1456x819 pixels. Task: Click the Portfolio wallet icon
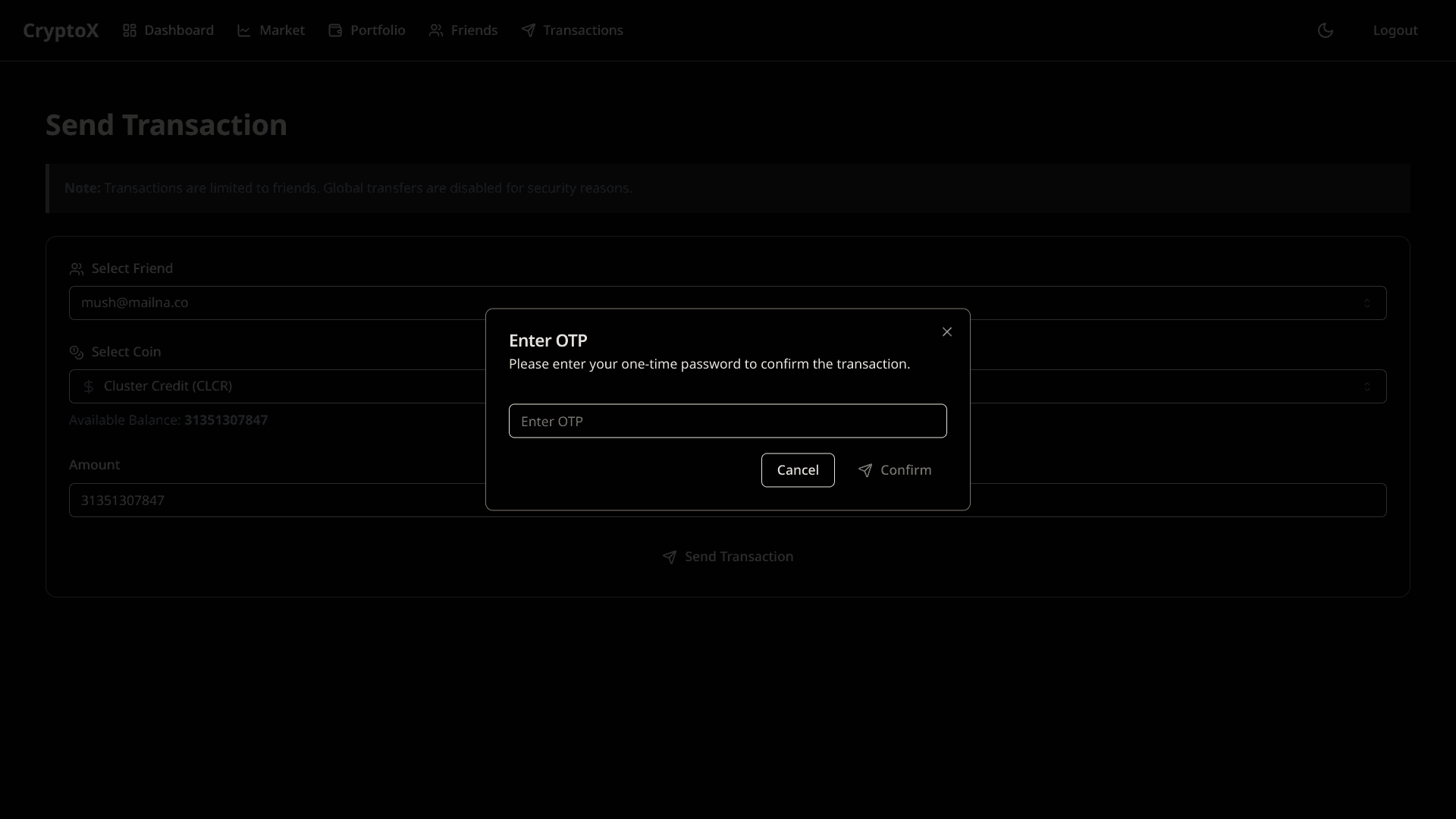click(x=335, y=30)
